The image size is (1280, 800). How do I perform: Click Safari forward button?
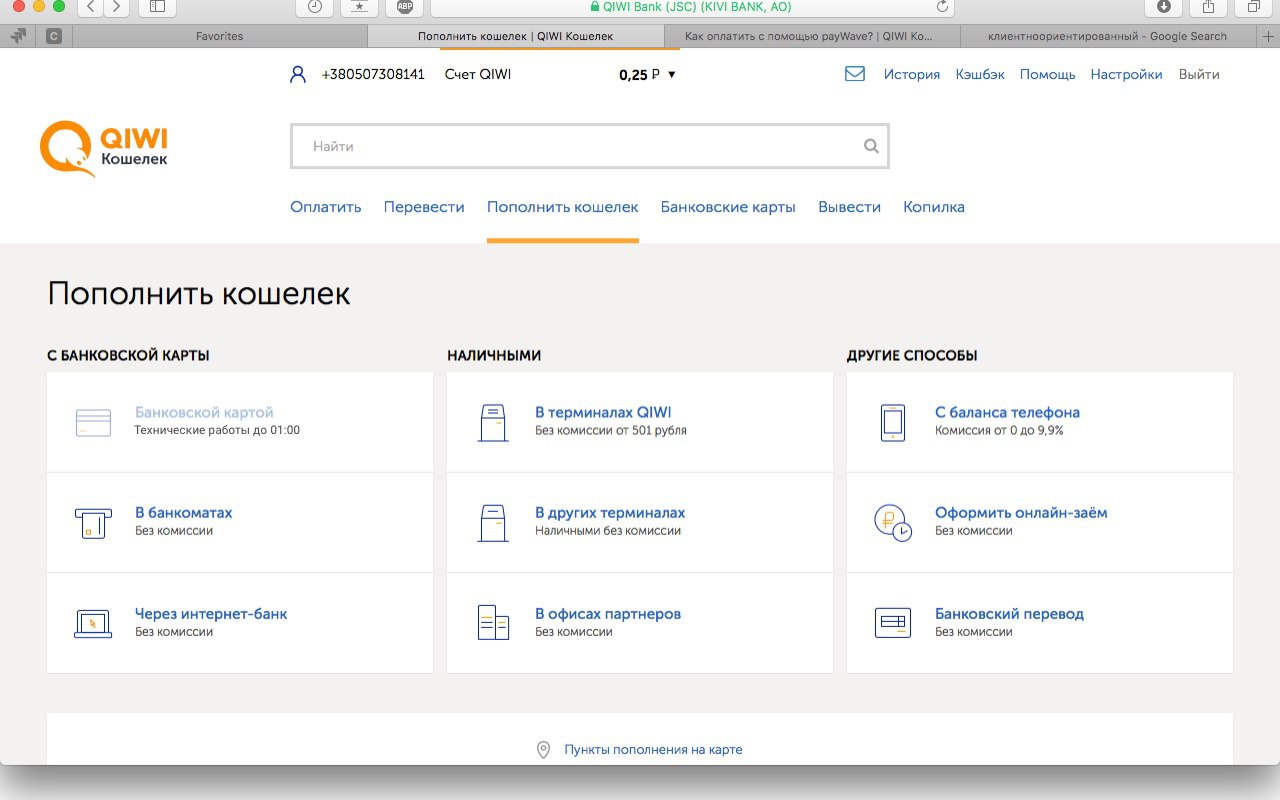[116, 7]
